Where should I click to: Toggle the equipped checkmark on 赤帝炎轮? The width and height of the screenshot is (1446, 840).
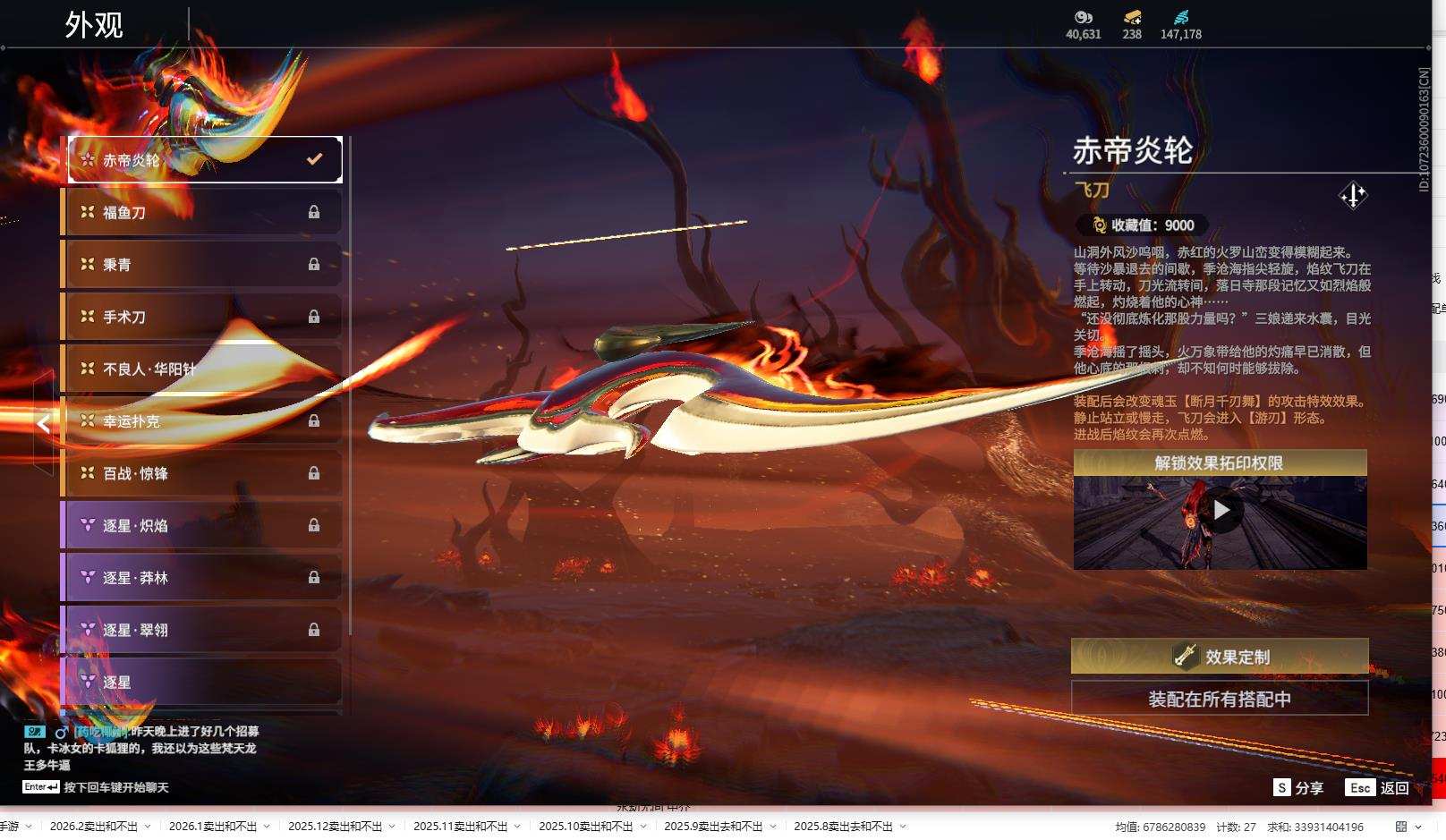(x=314, y=159)
